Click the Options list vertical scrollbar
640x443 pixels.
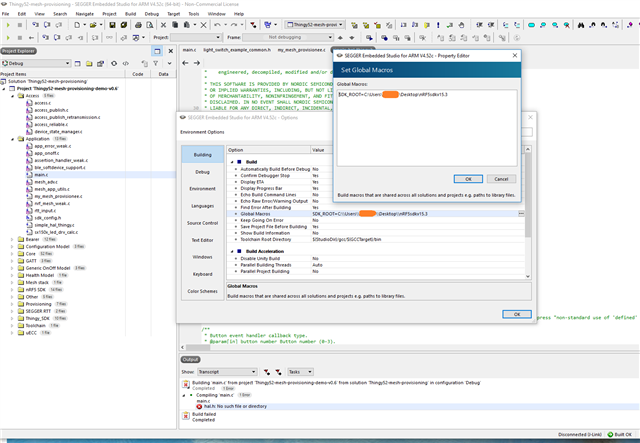pos(528,212)
